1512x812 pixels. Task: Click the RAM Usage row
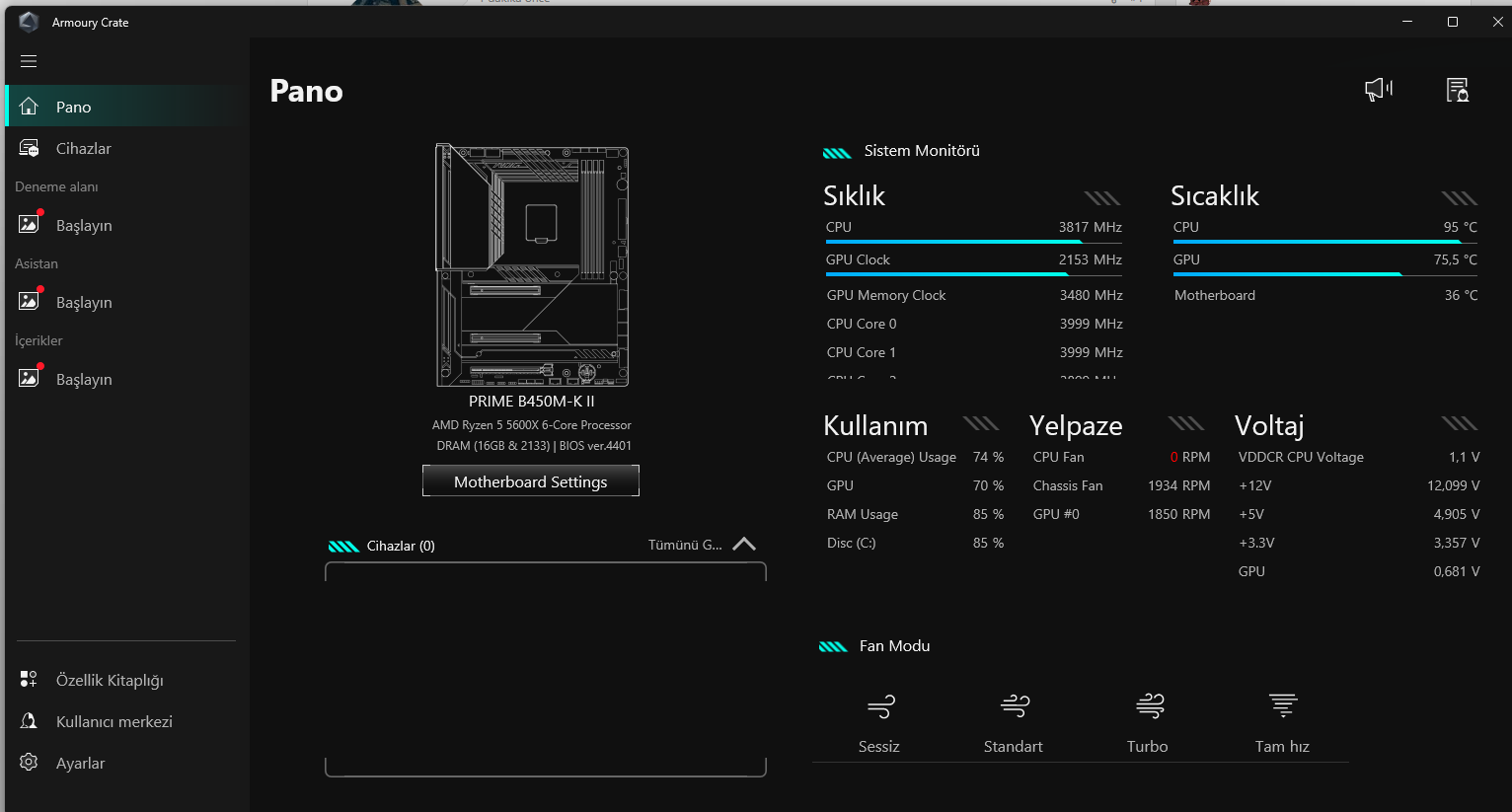coord(915,514)
